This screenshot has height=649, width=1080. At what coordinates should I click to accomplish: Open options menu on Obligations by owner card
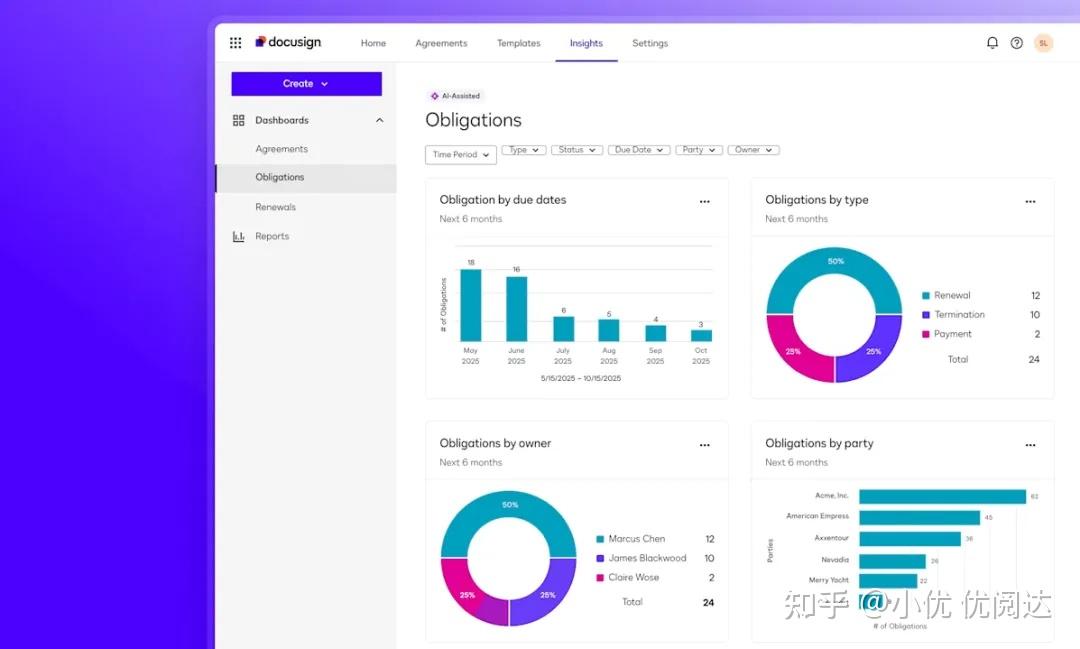tap(704, 444)
